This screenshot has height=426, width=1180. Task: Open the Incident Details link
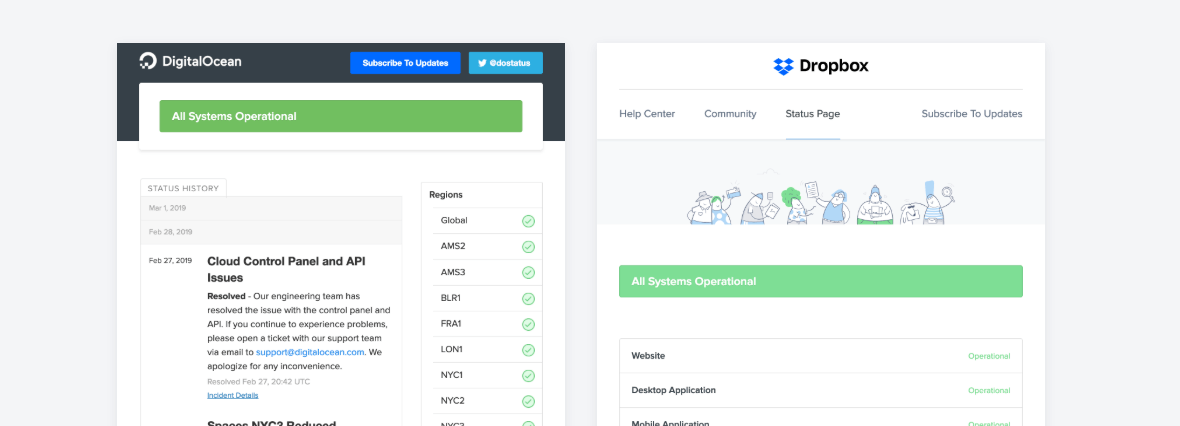tap(233, 395)
